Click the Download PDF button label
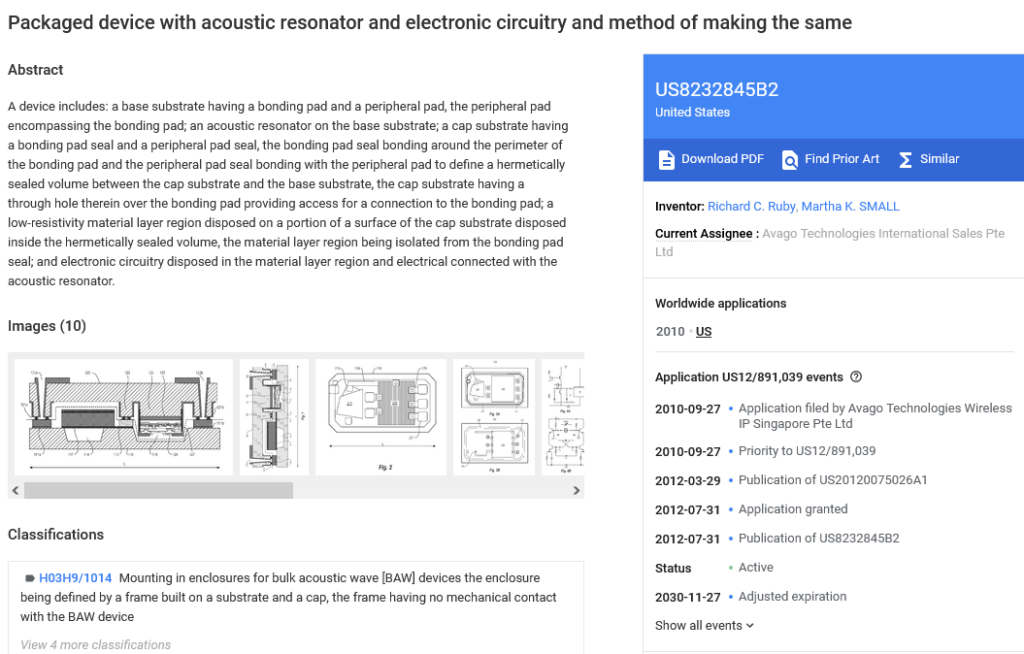1024x654 pixels. click(x=722, y=159)
